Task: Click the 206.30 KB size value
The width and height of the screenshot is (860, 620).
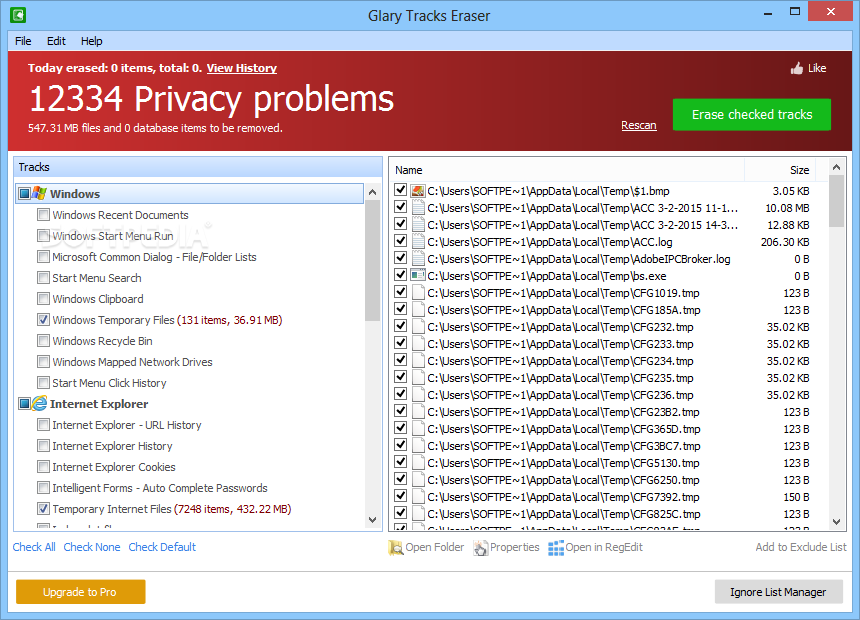Action: (785, 242)
